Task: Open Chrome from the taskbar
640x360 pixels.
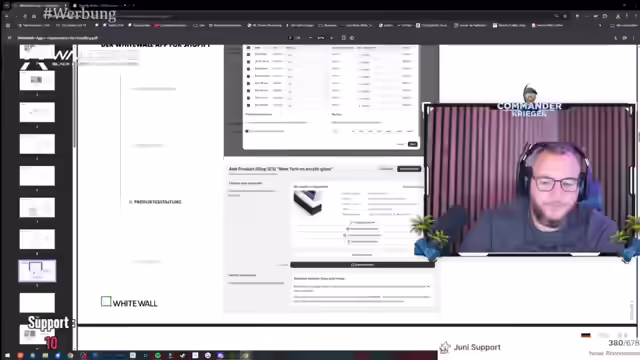Action: pyautogui.click(x=70, y=356)
